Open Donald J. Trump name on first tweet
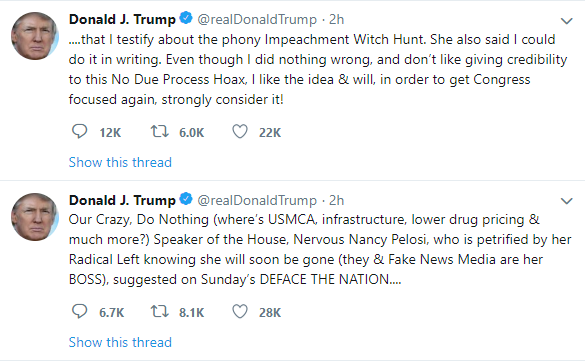The image size is (585, 362). click(x=122, y=19)
